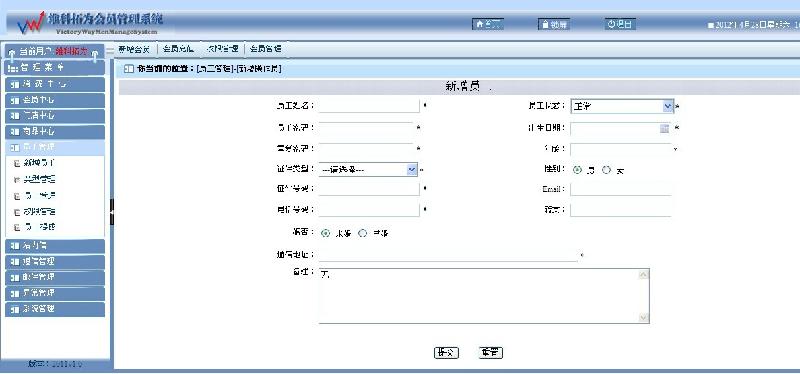The width and height of the screenshot is (800, 374).
Task: Click the page icon beside the current-location breadcrumb
Action: [x=129, y=69]
